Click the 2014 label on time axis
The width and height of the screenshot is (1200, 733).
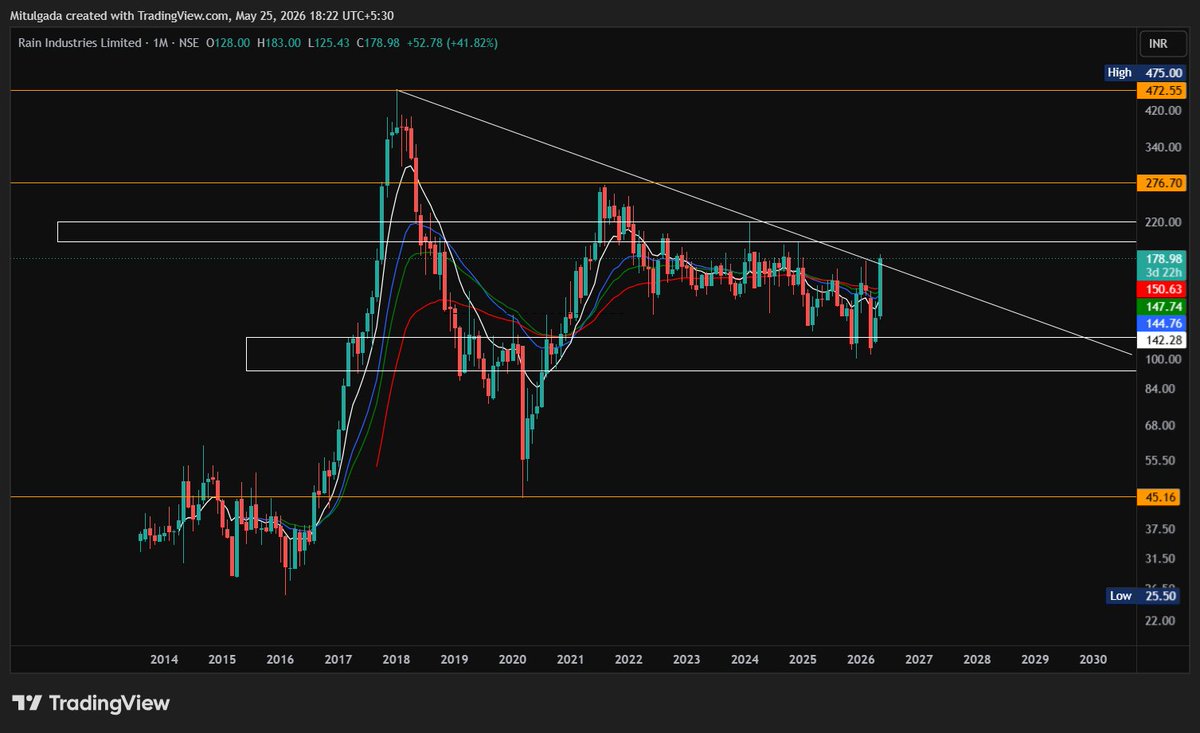pyautogui.click(x=164, y=660)
